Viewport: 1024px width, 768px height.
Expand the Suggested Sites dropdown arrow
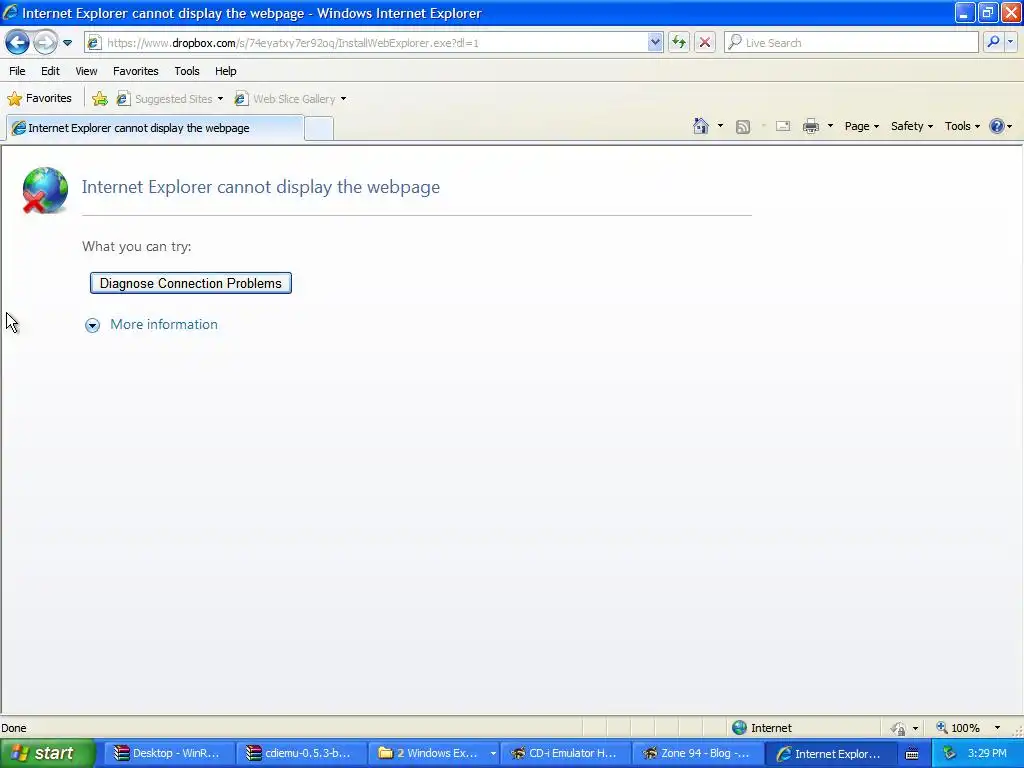220,99
